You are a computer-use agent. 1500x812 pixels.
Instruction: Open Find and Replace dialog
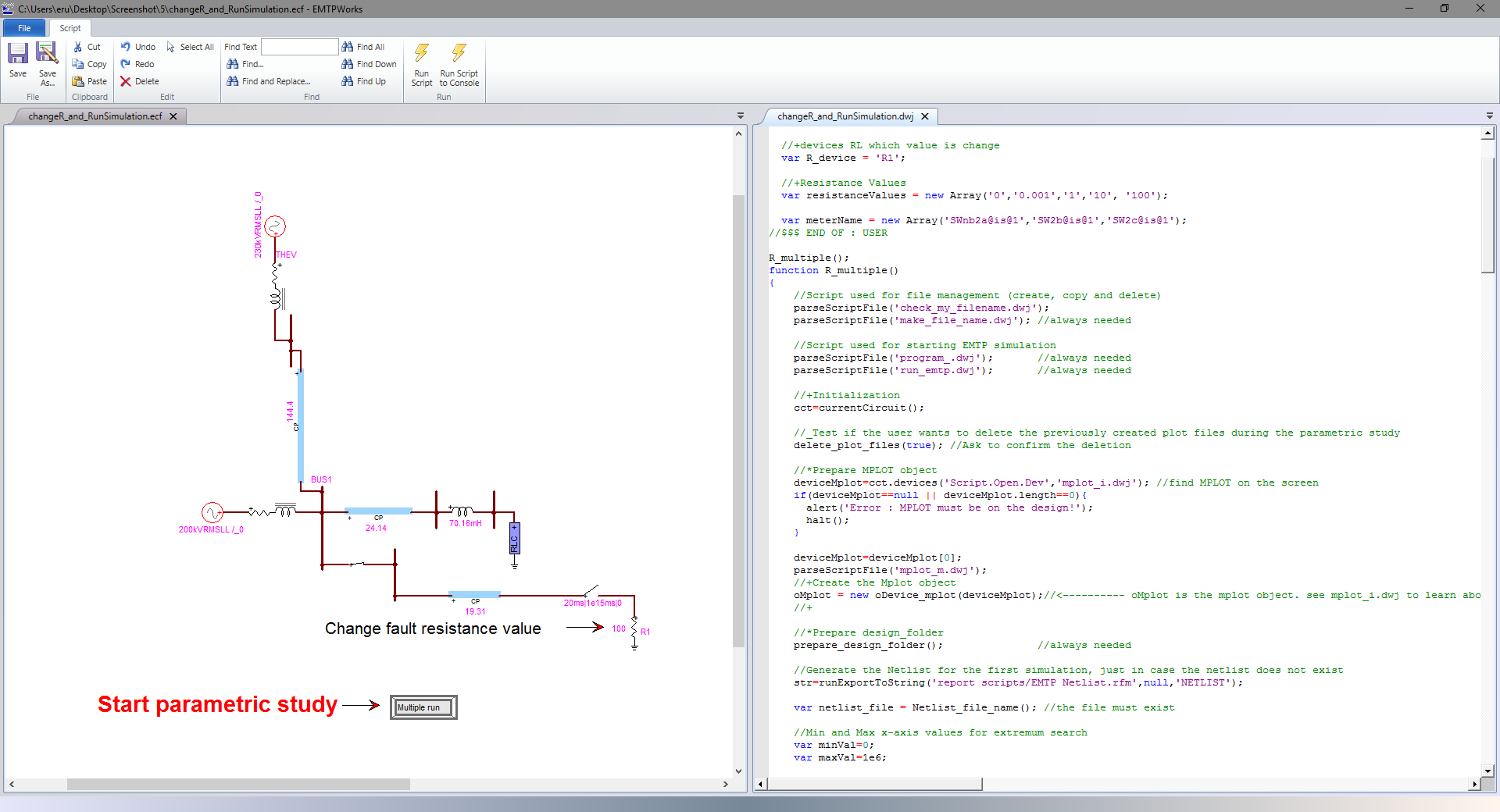coord(268,81)
